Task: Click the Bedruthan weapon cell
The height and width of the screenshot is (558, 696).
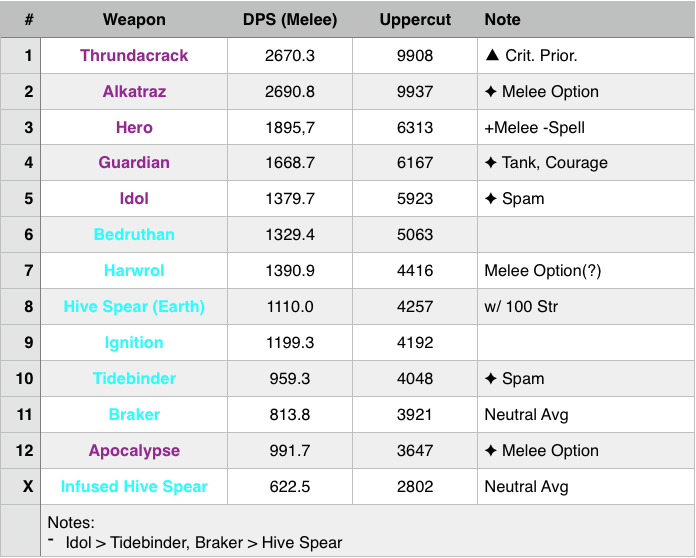Action: tap(134, 235)
